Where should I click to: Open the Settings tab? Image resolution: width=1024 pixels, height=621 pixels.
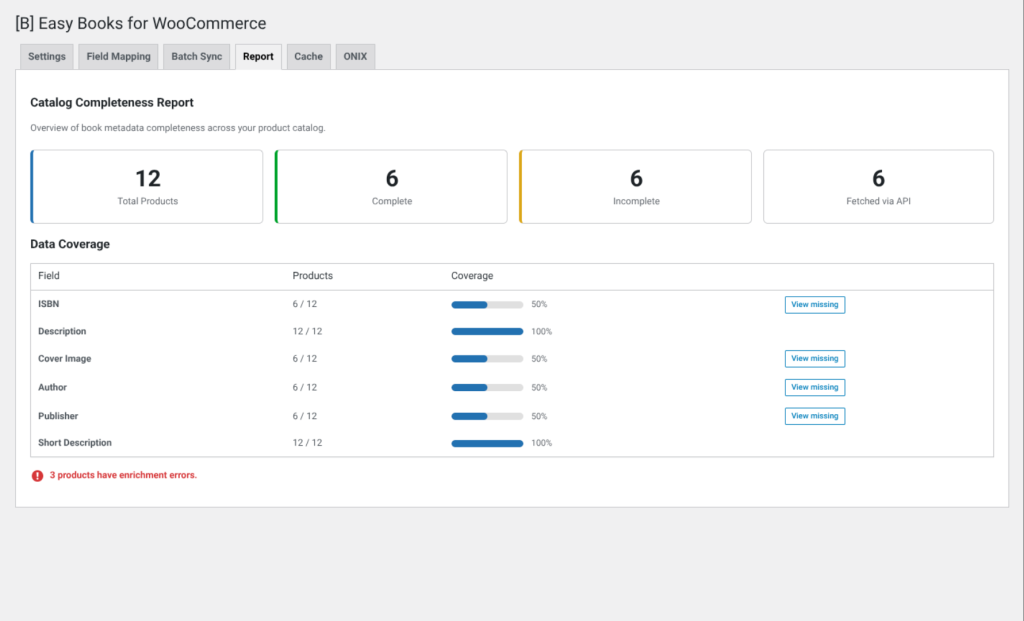46,57
